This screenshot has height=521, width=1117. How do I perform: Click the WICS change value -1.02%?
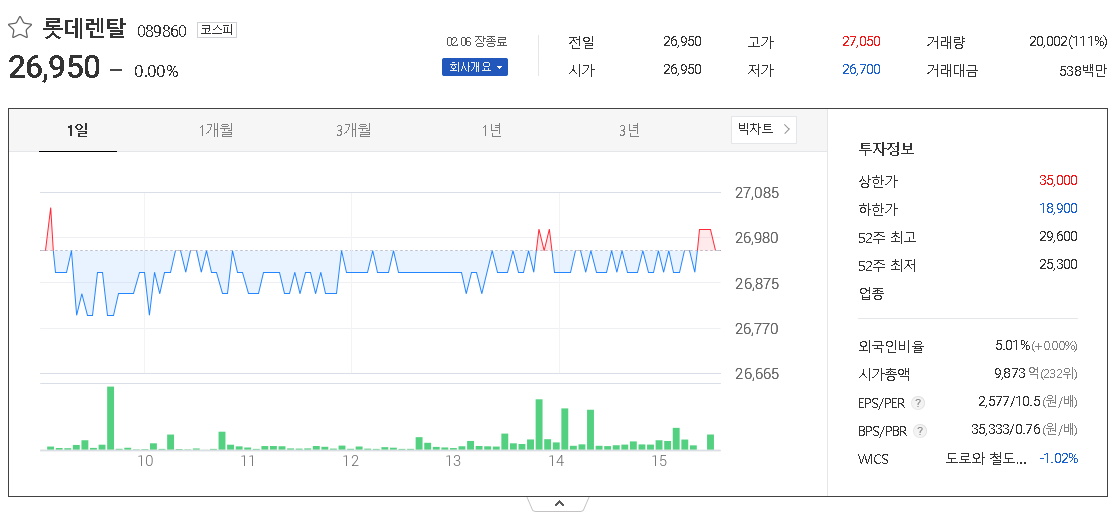pyautogui.click(x=1059, y=458)
